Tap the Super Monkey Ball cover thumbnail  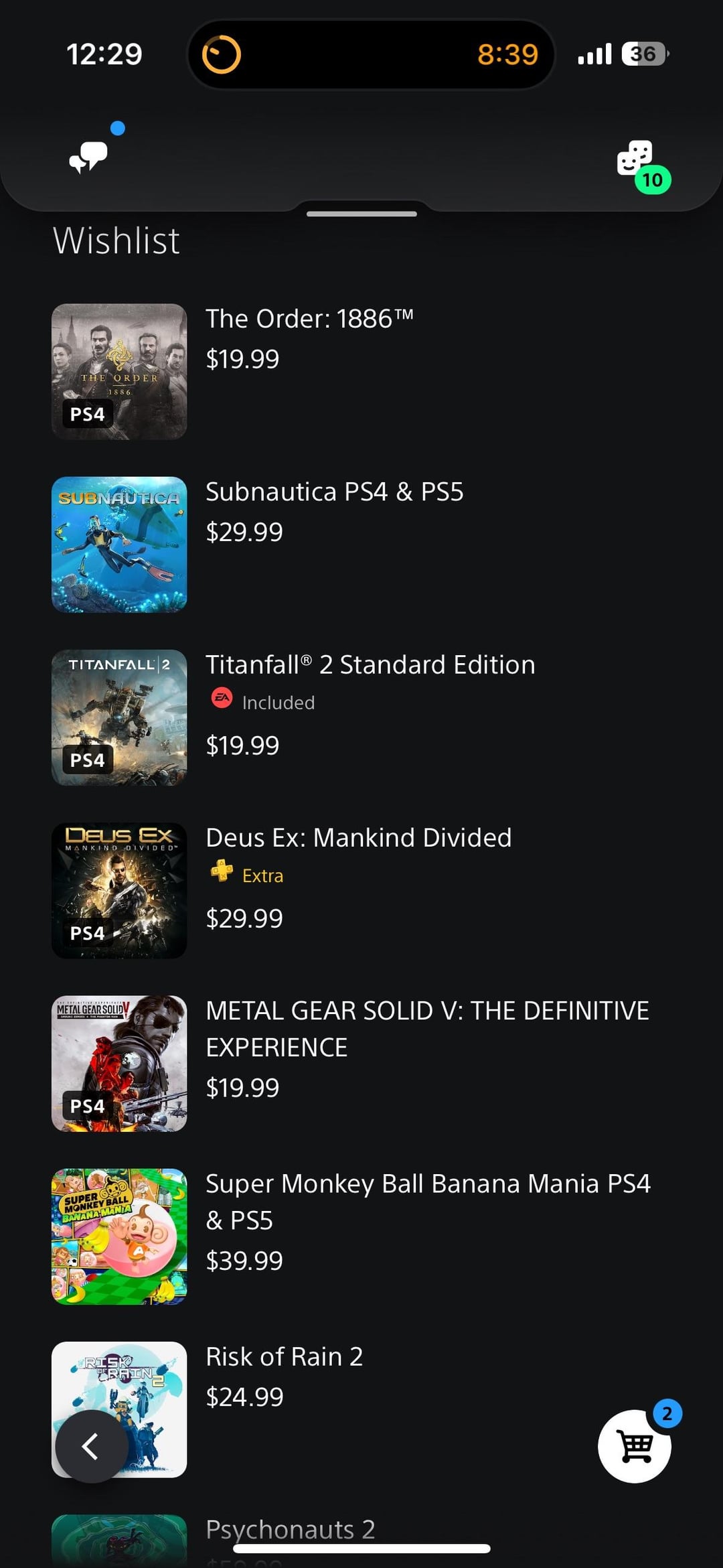point(119,1236)
